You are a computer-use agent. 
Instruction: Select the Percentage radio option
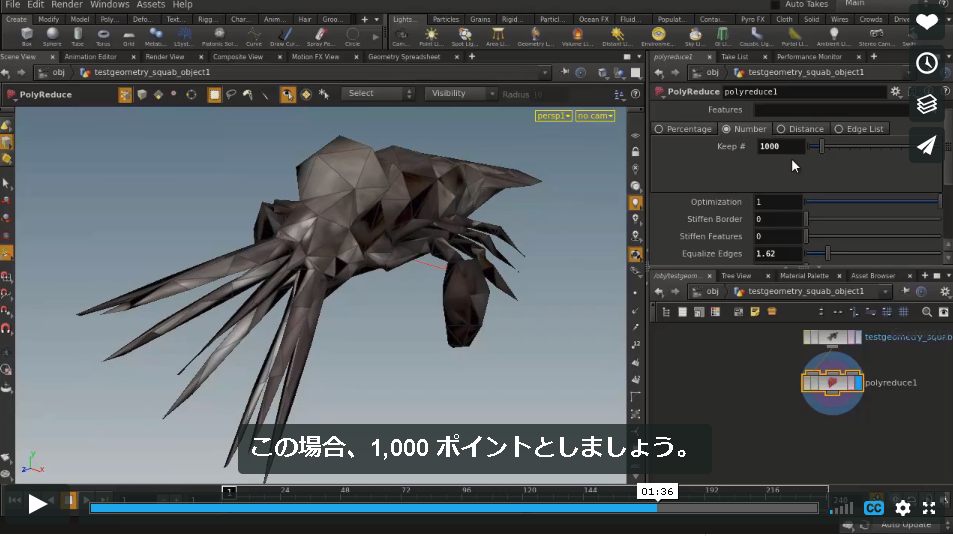pos(683,129)
